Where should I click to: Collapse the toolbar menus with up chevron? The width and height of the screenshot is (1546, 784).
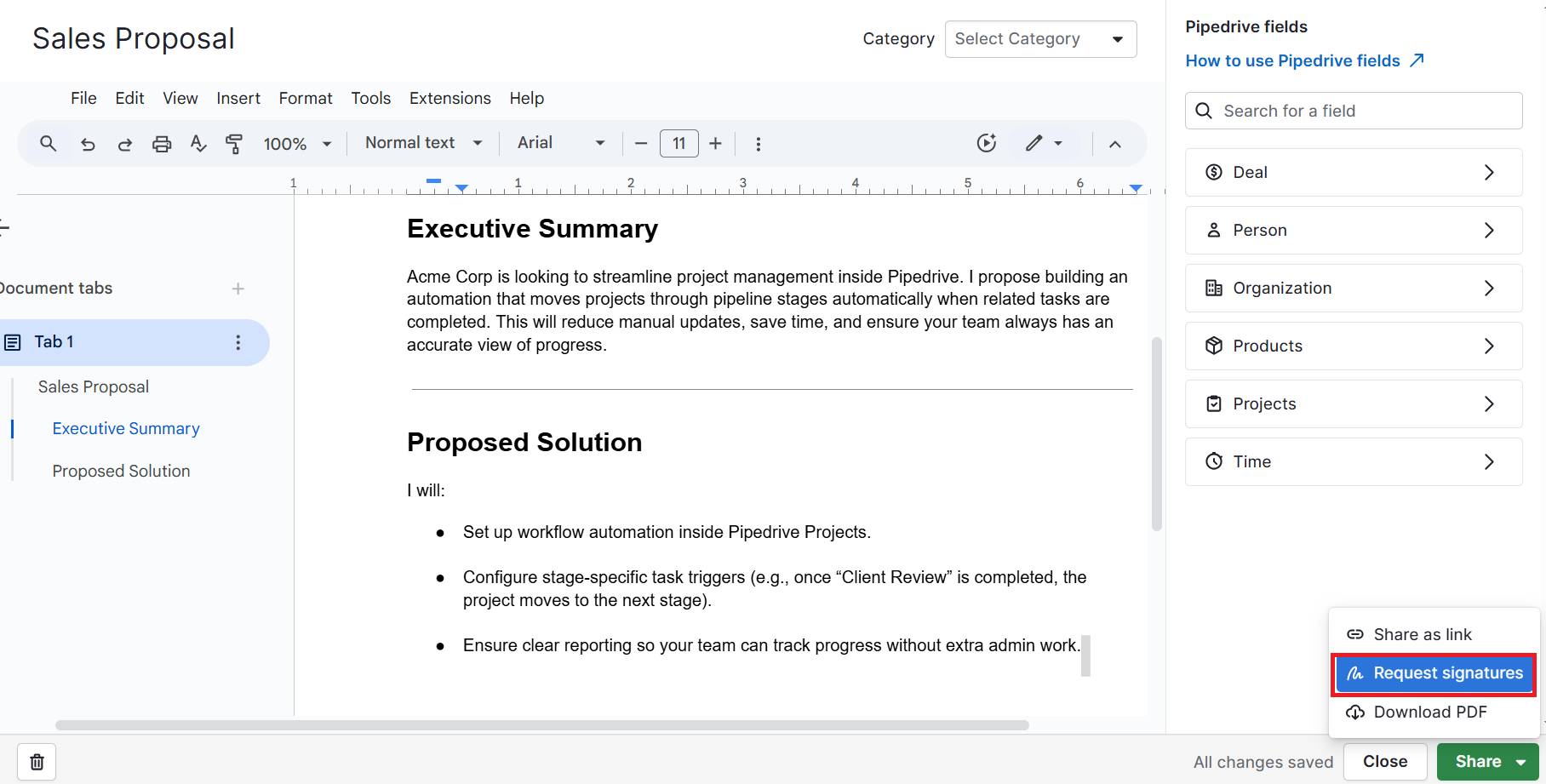(x=1114, y=144)
